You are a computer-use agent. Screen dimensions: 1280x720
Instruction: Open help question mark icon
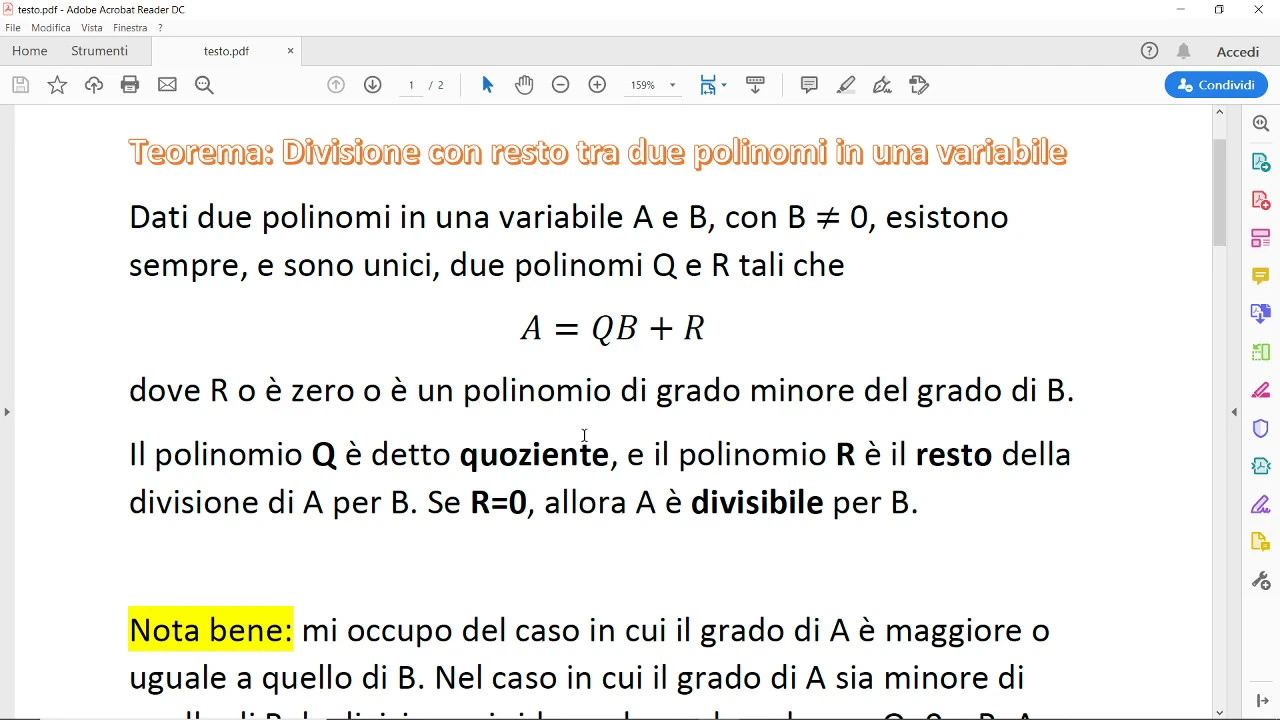pos(1150,51)
